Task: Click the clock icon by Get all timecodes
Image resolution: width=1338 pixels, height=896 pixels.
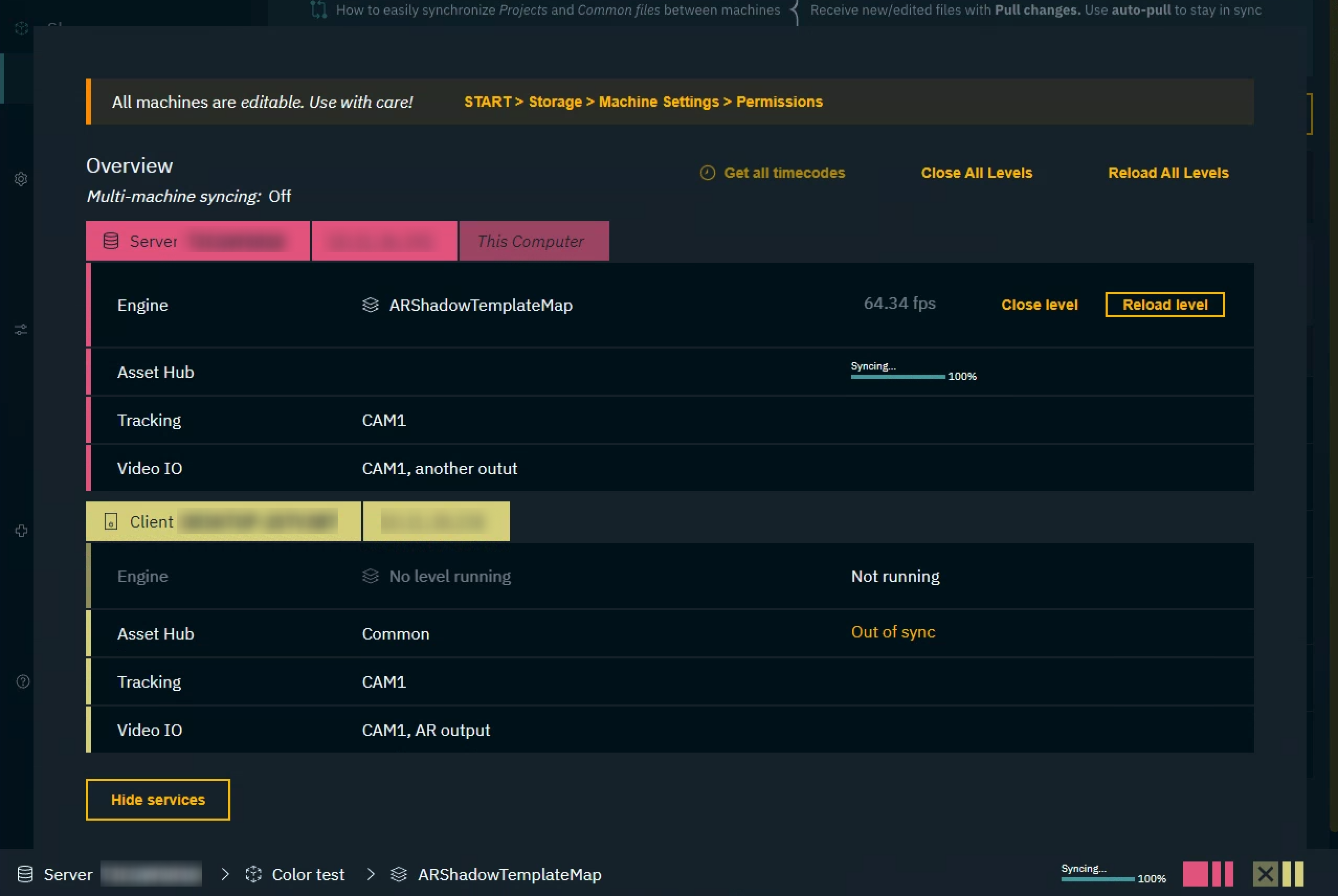Action: point(707,173)
